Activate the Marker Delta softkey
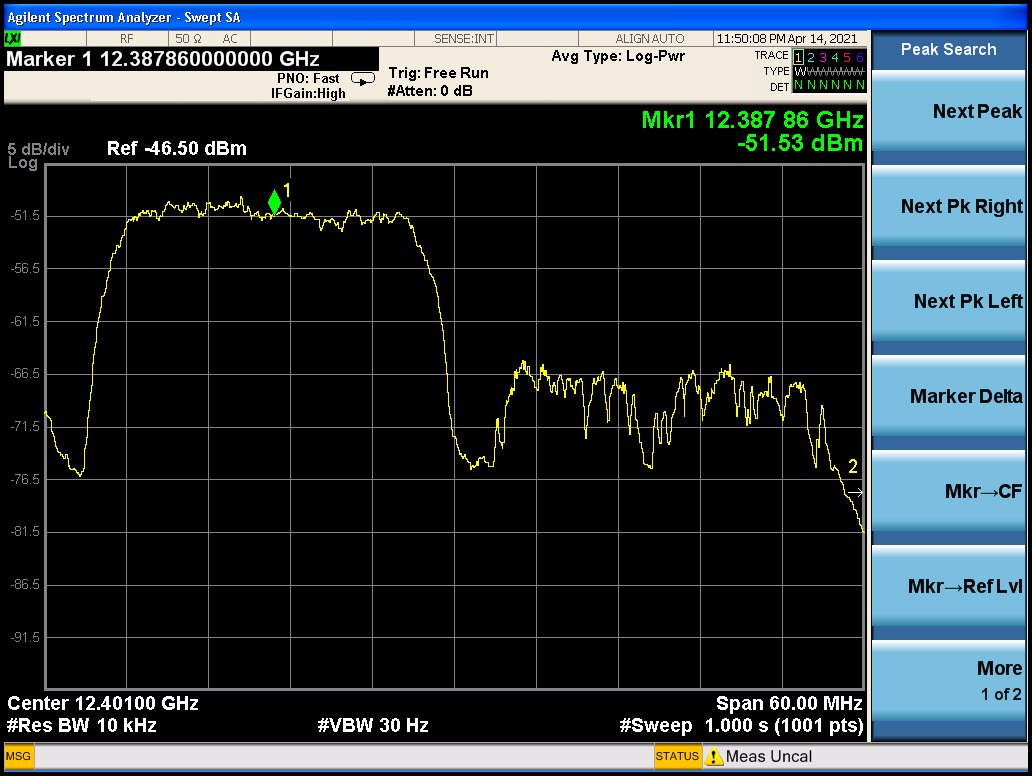1032x776 pixels. coord(948,396)
